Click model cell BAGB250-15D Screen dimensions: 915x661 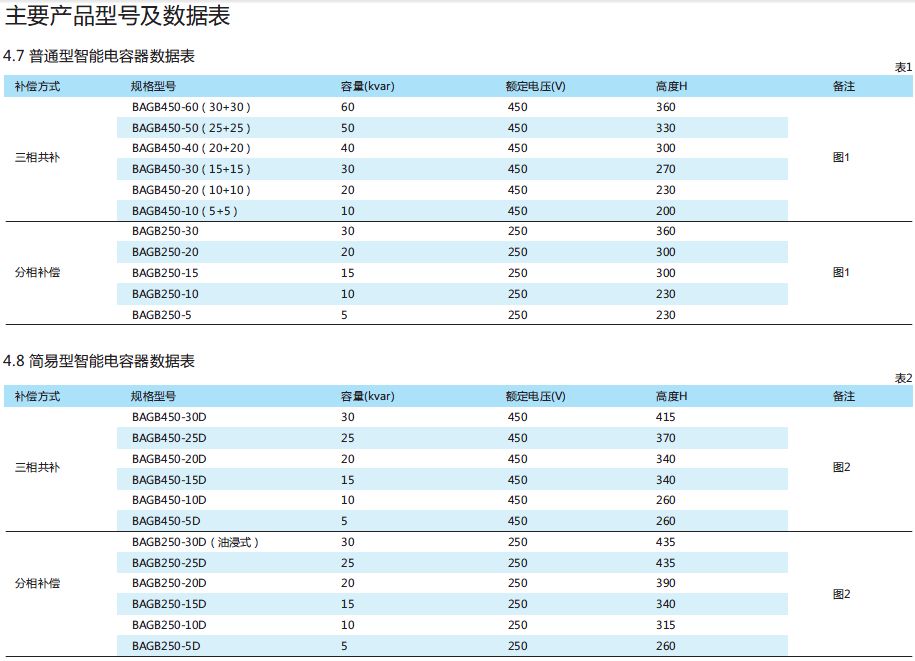click(169, 604)
